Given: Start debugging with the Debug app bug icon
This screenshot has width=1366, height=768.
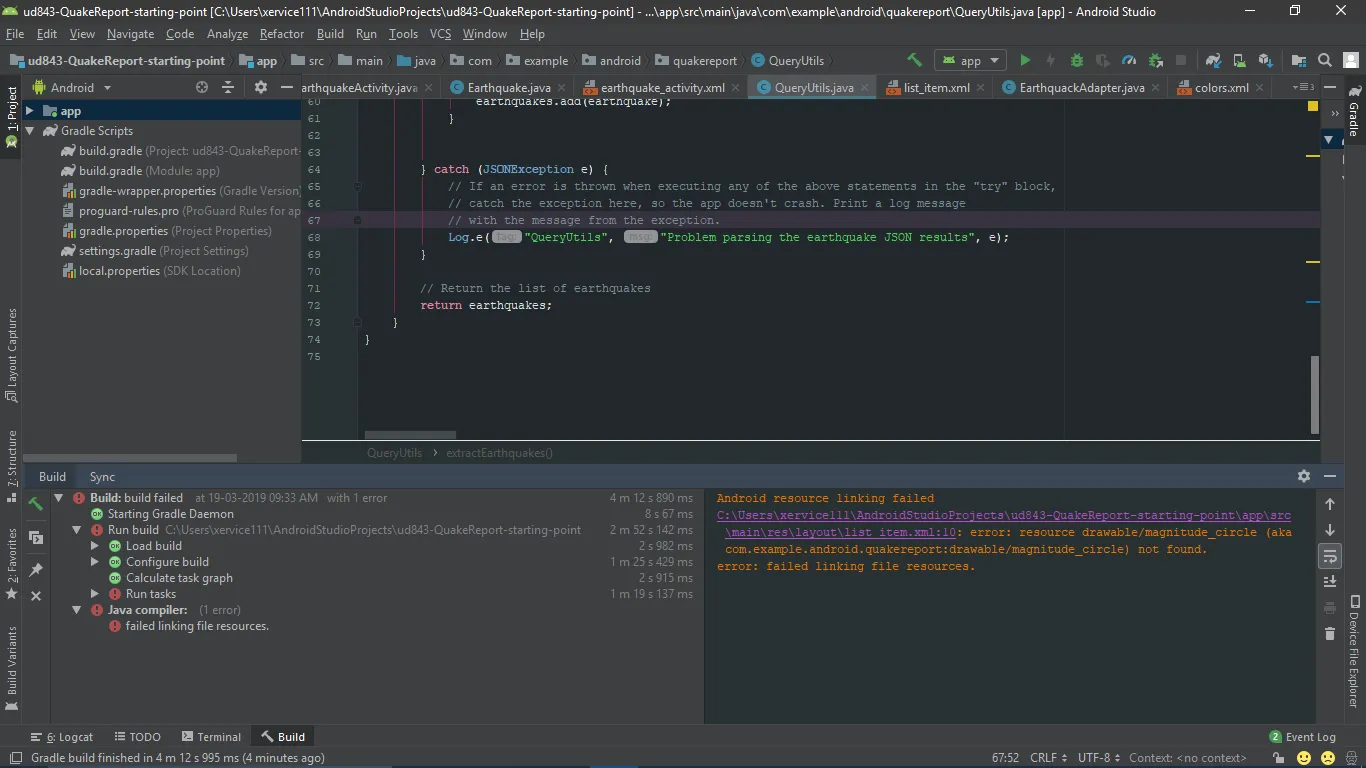Looking at the screenshot, I should pyautogui.click(x=1077, y=61).
